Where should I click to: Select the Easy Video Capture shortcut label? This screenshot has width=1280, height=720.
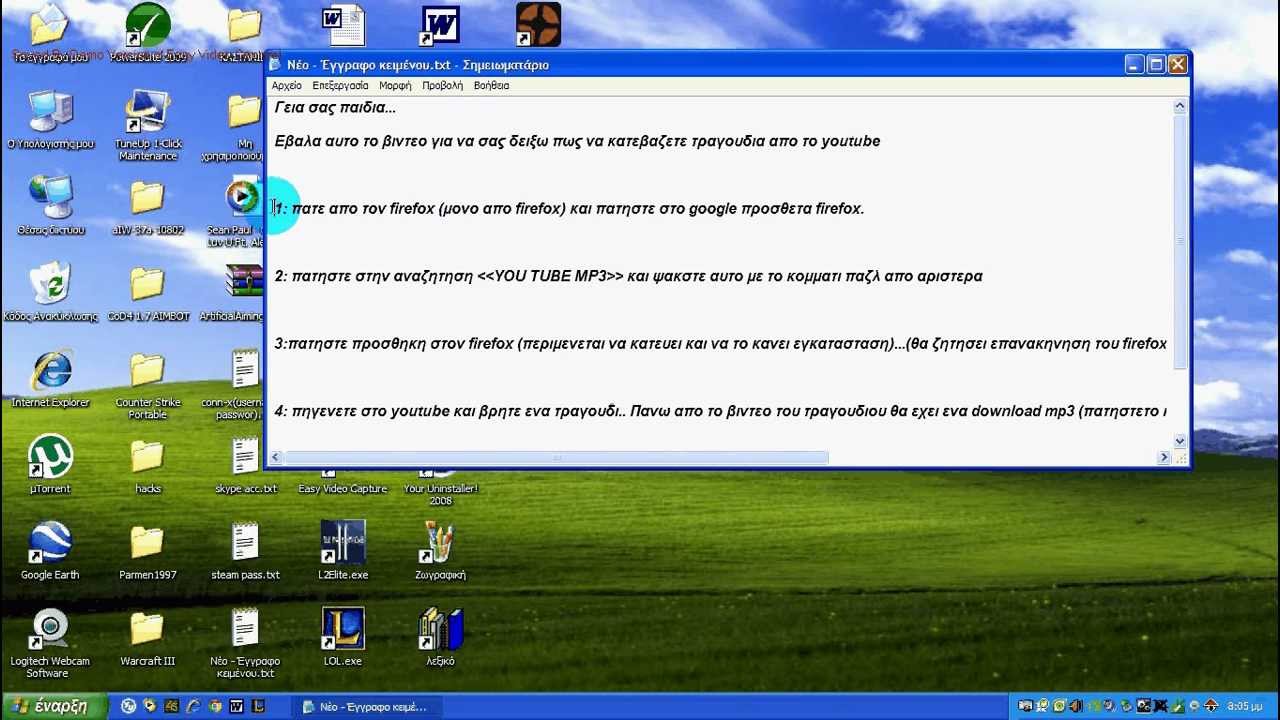[x=343, y=489]
